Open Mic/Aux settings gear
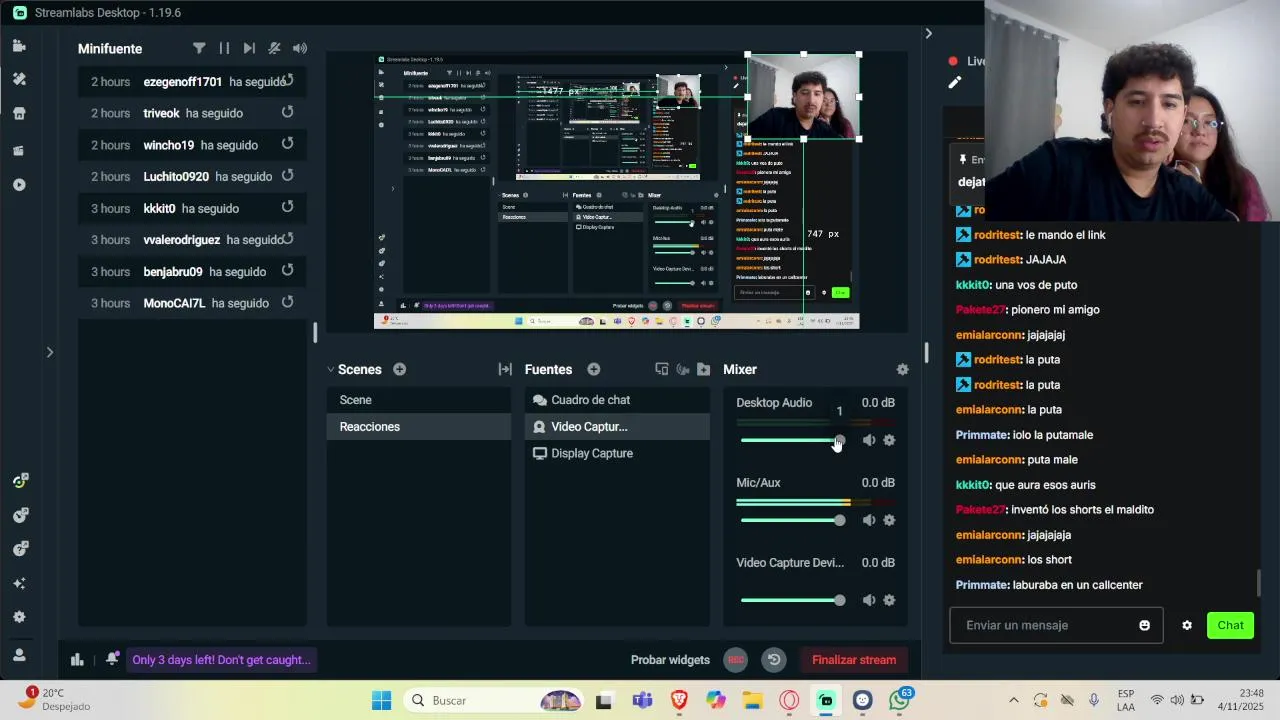This screenshot has height=720, width=1280. click(889, 520)
